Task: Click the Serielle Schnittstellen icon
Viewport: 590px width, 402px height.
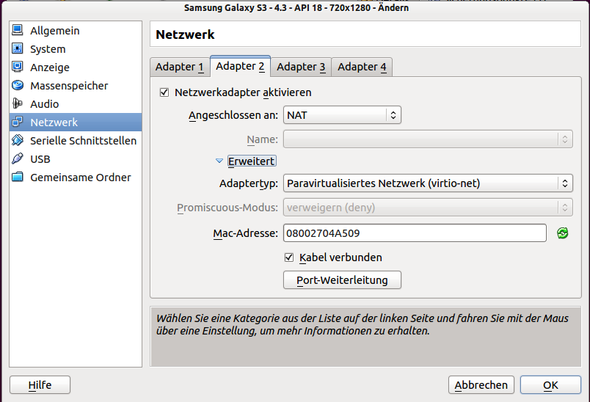Action: pos(17,140)
